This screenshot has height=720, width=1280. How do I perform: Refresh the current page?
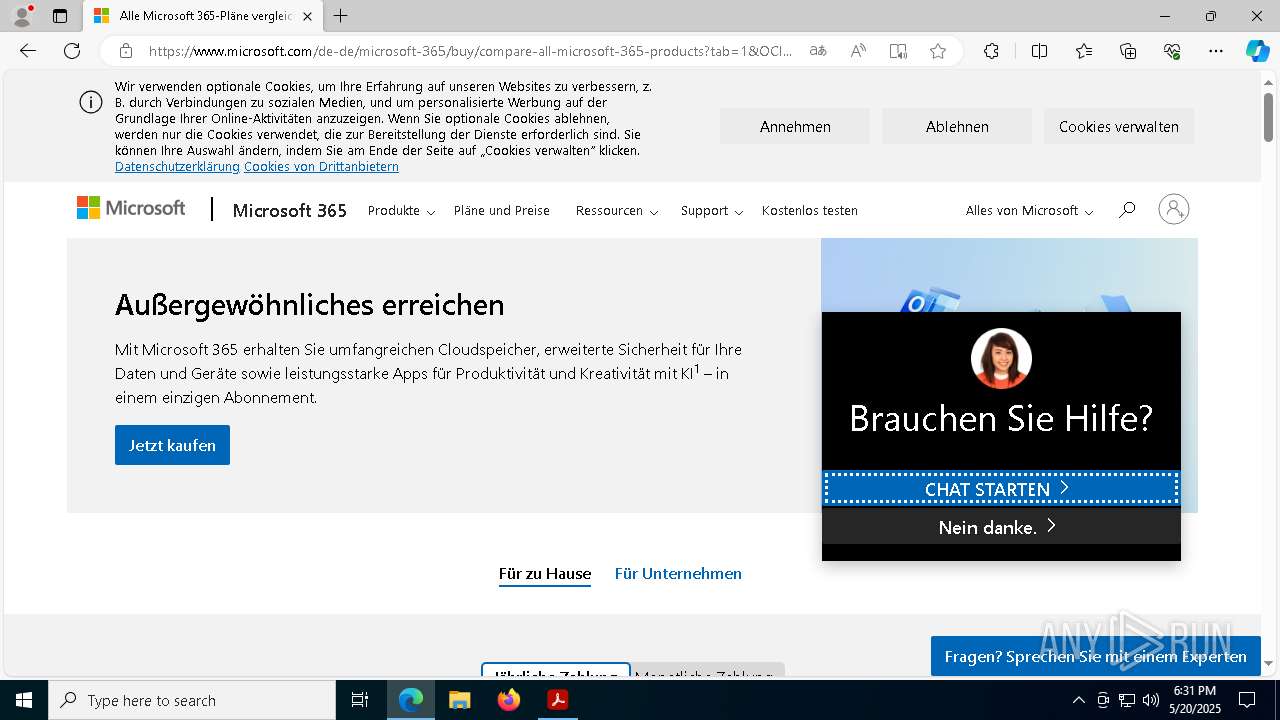click(72, 51)
